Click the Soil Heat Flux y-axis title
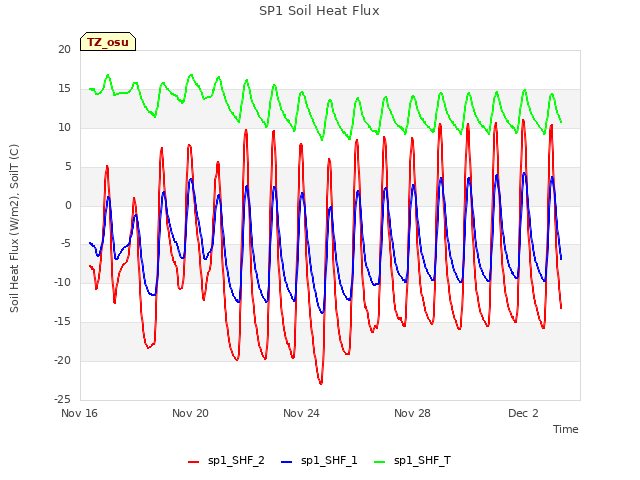This screenshot has height=480, width=640. [14, 228]
